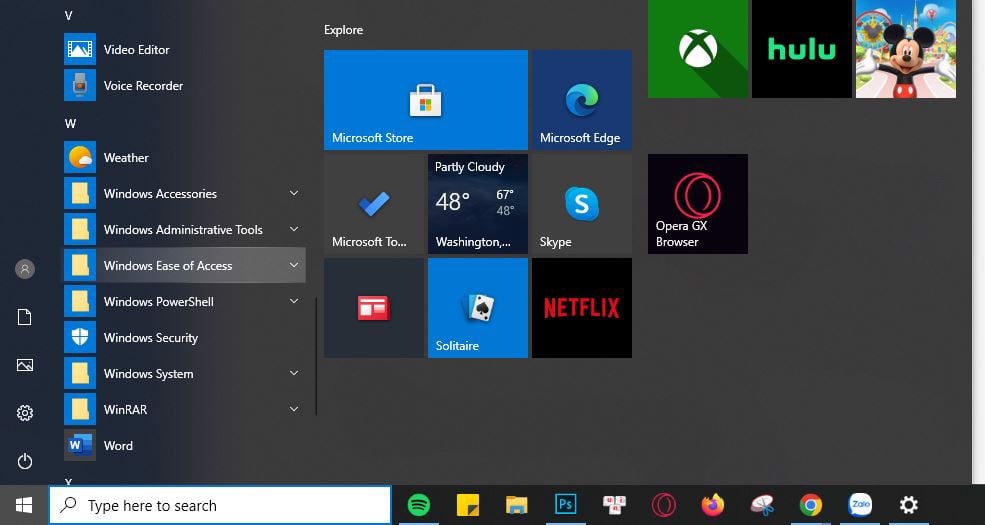Launch Voice Recorder app
Image resolution: width=985 pixels, height=525 pixels.
(x=184, y=85)
